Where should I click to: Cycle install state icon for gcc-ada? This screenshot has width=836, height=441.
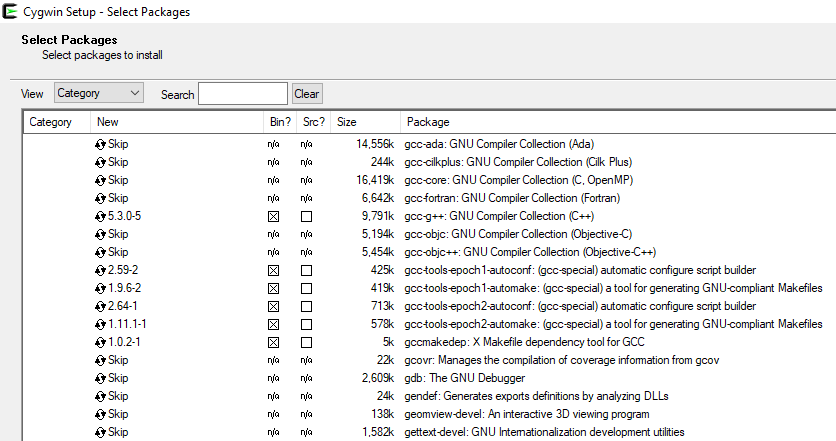100,145
